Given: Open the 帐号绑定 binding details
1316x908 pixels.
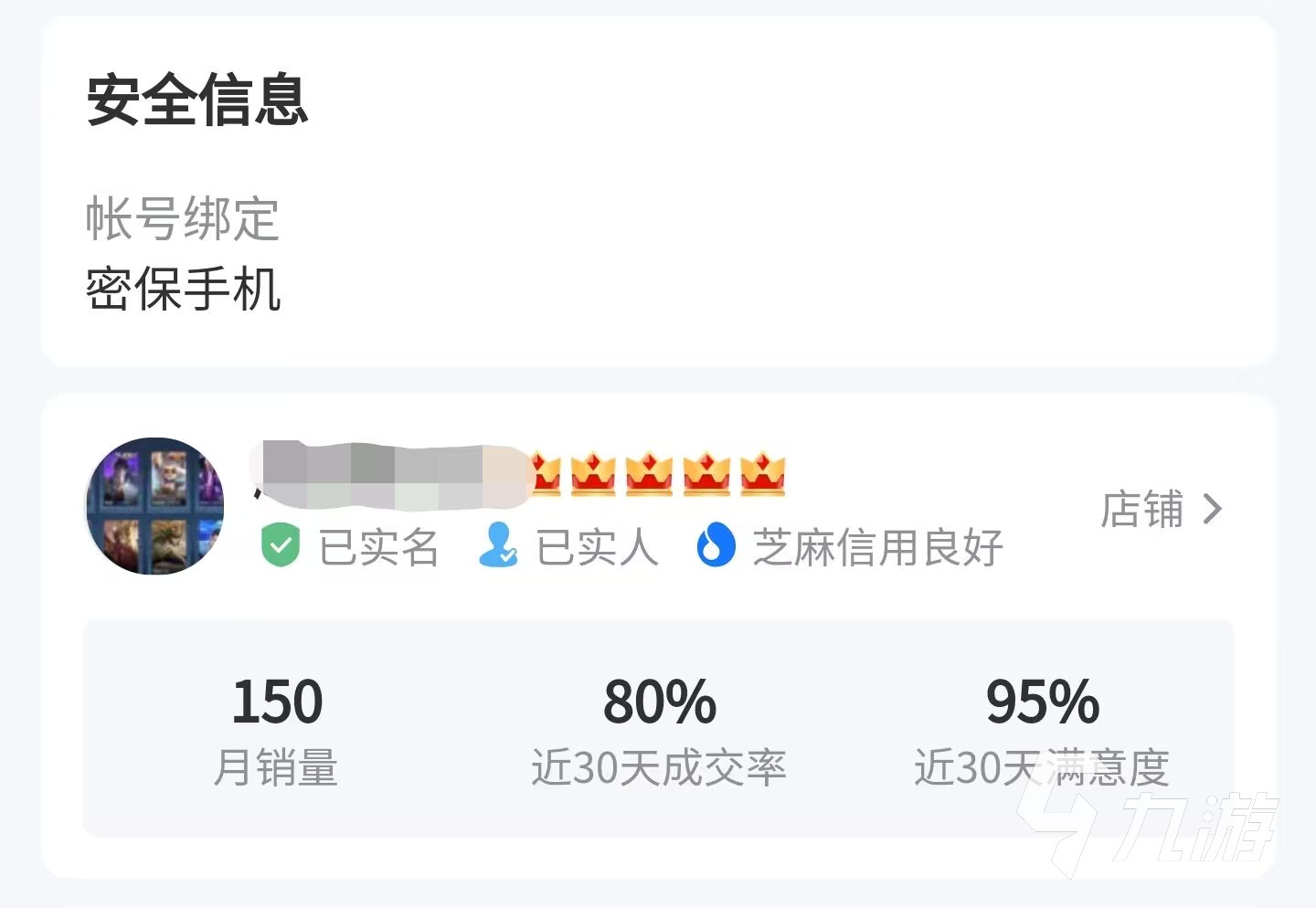Looking at the screenshot, I should pyautogui.click(x=181, y=220).
